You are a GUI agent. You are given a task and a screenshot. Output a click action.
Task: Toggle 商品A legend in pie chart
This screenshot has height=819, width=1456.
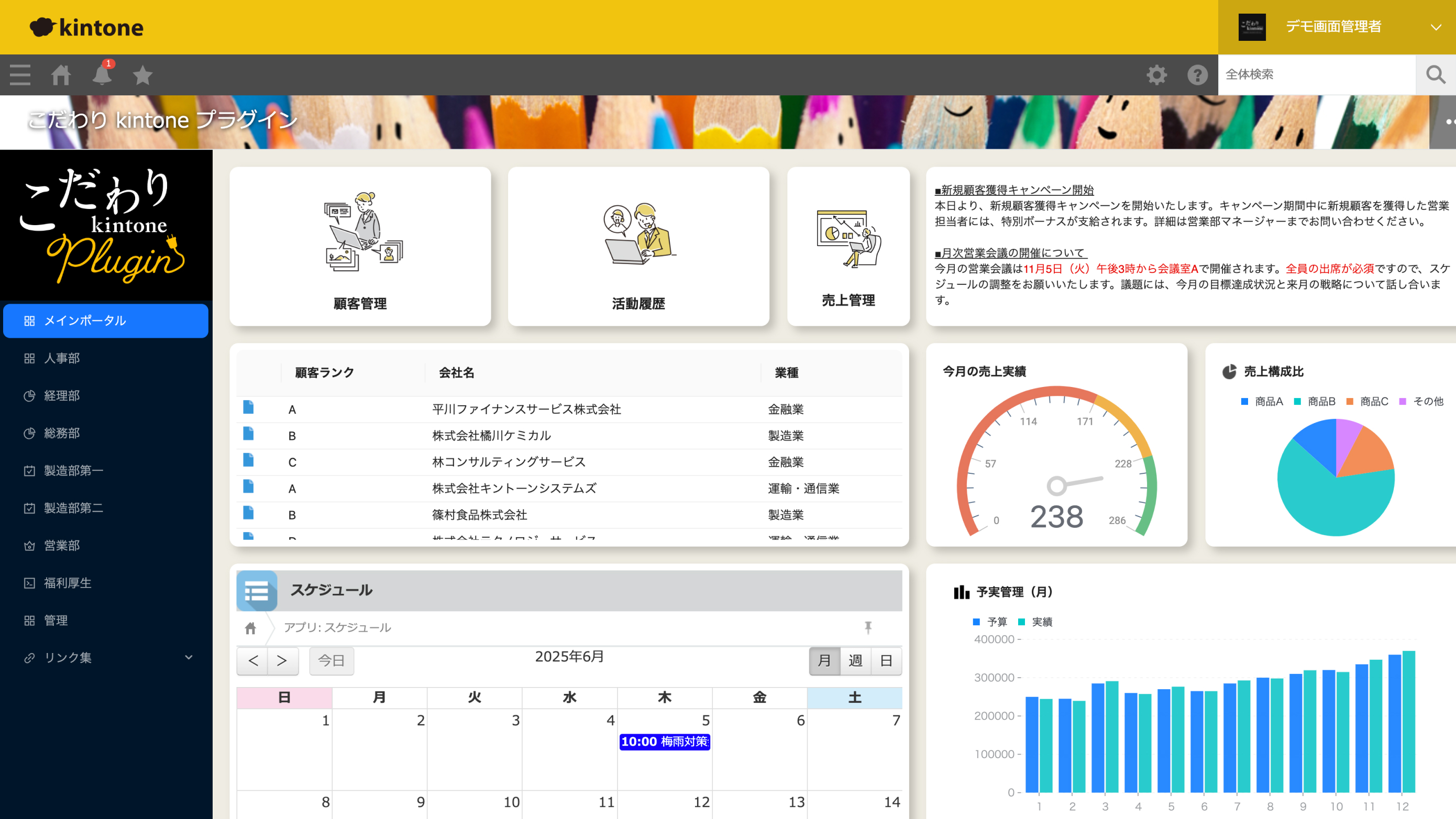pos(1262,401)
